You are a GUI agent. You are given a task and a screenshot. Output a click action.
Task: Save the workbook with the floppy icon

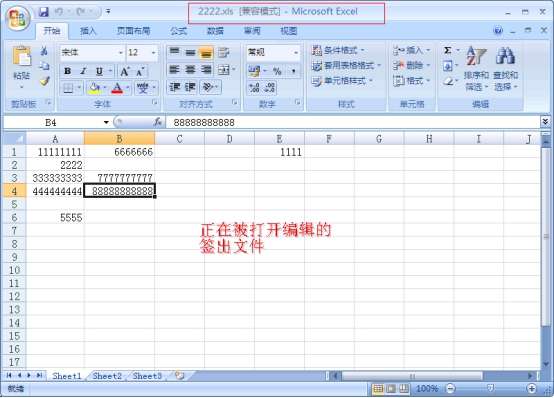pos(43,12)
